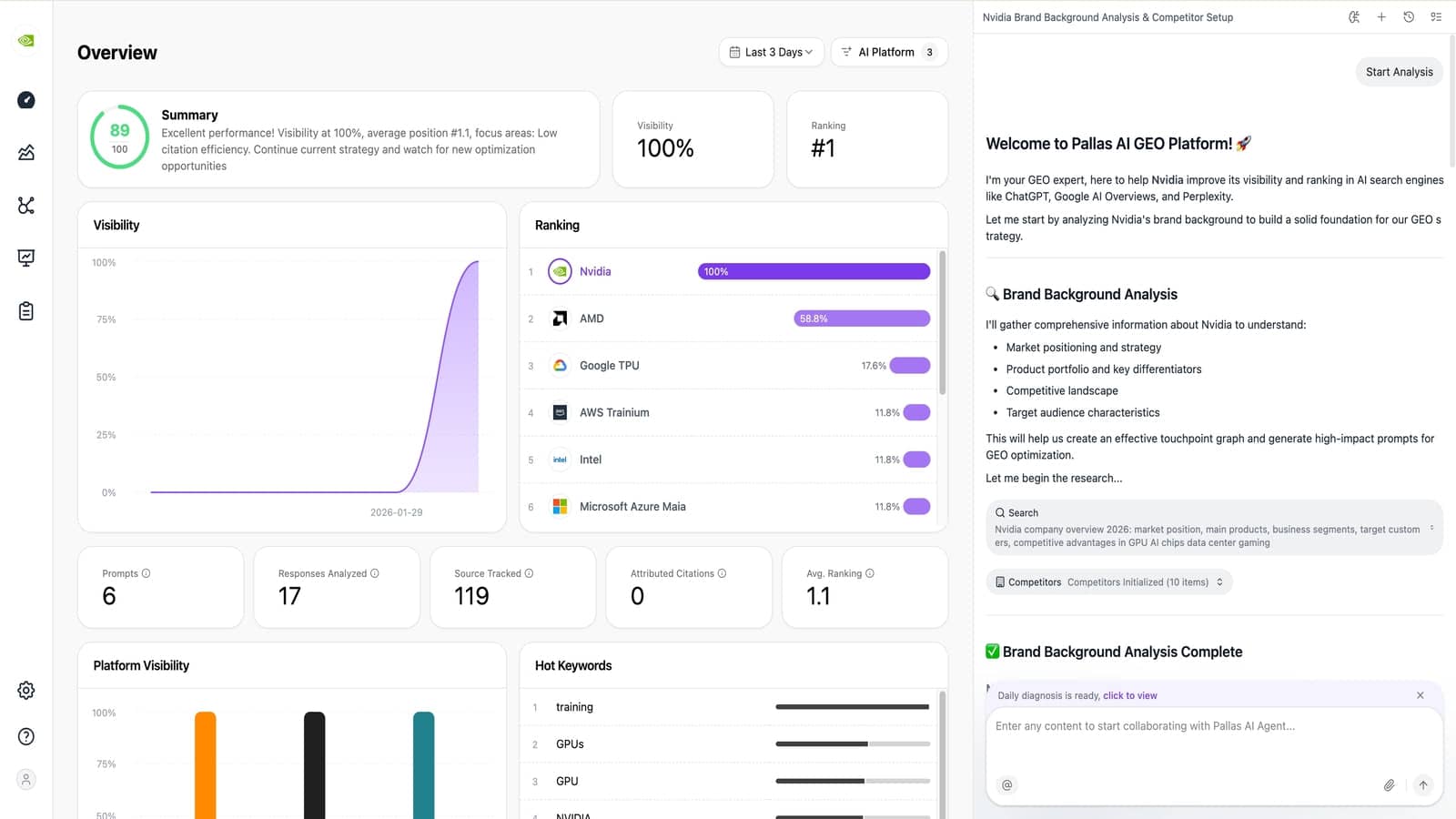Open daily diagnosis via 'click to view' link

tap(1129, 694)
